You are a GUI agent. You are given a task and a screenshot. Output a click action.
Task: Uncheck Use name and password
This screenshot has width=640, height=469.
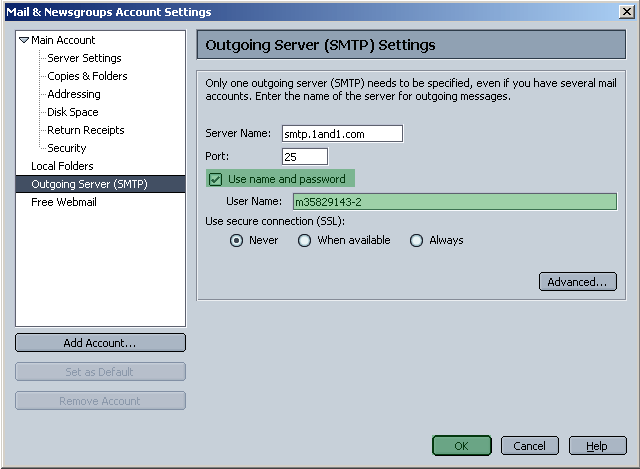tap(216, 179)
